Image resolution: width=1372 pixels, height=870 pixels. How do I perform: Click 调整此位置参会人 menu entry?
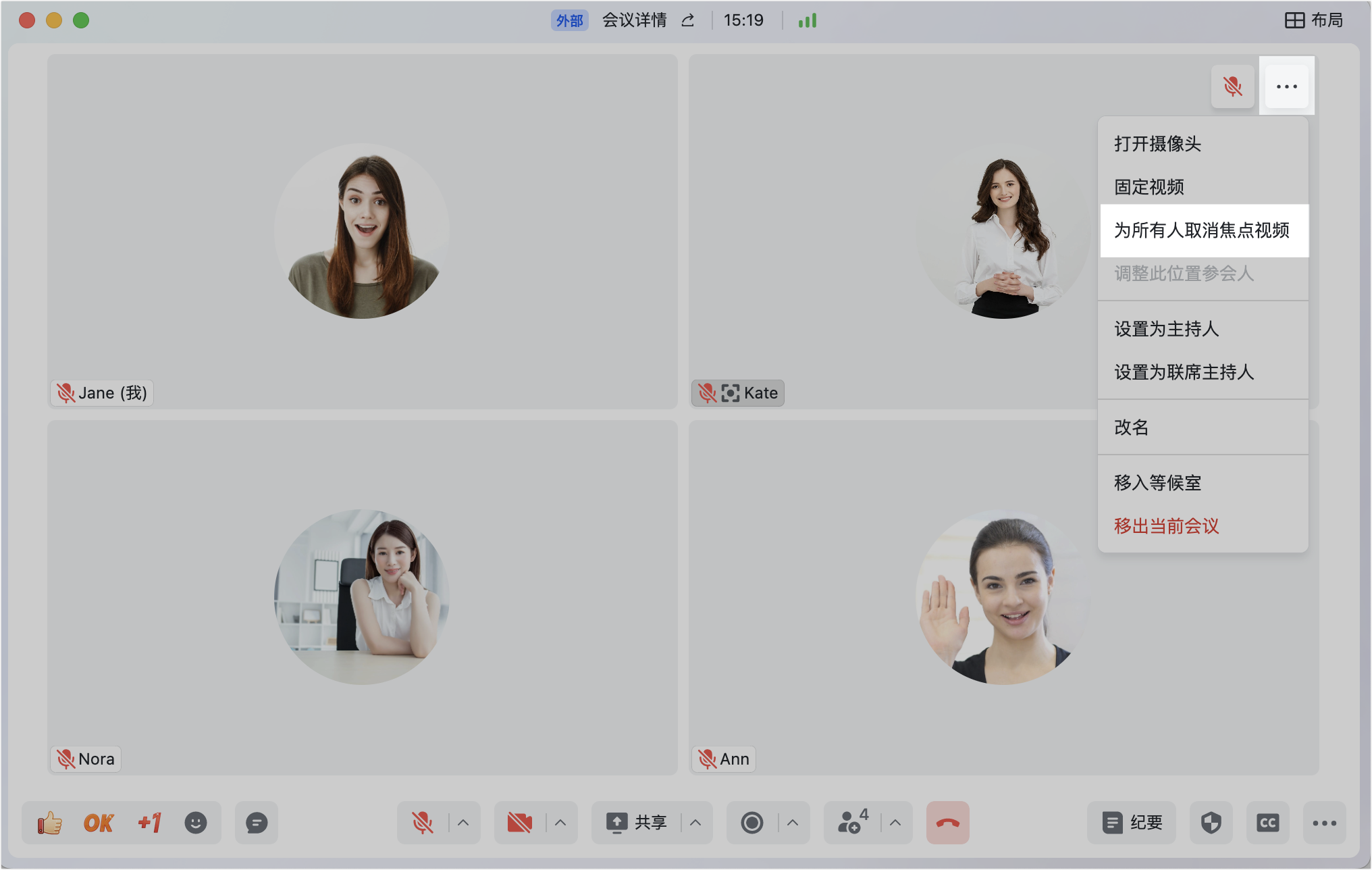click(1203, 274)
